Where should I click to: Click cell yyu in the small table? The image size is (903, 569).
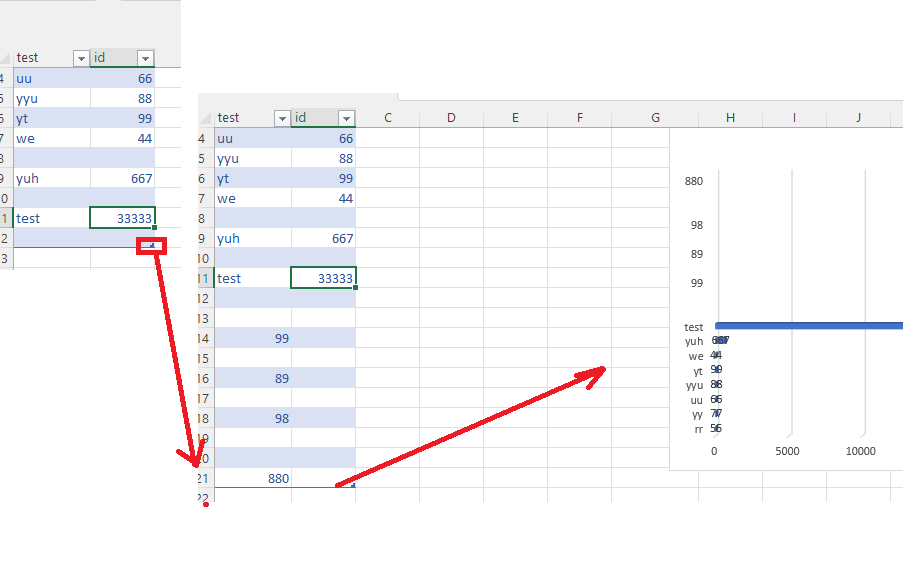point(52,98)
